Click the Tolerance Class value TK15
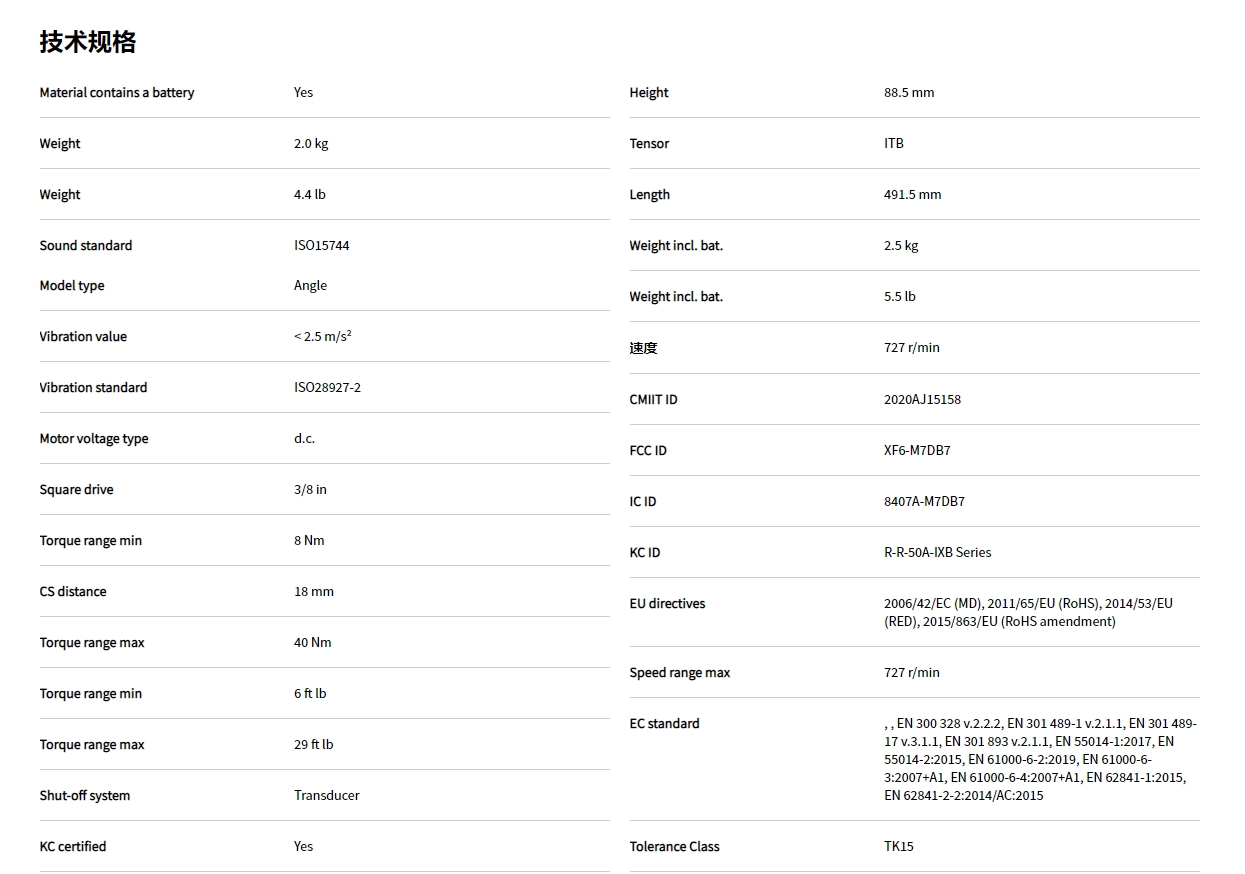 [x=898, y=846]
